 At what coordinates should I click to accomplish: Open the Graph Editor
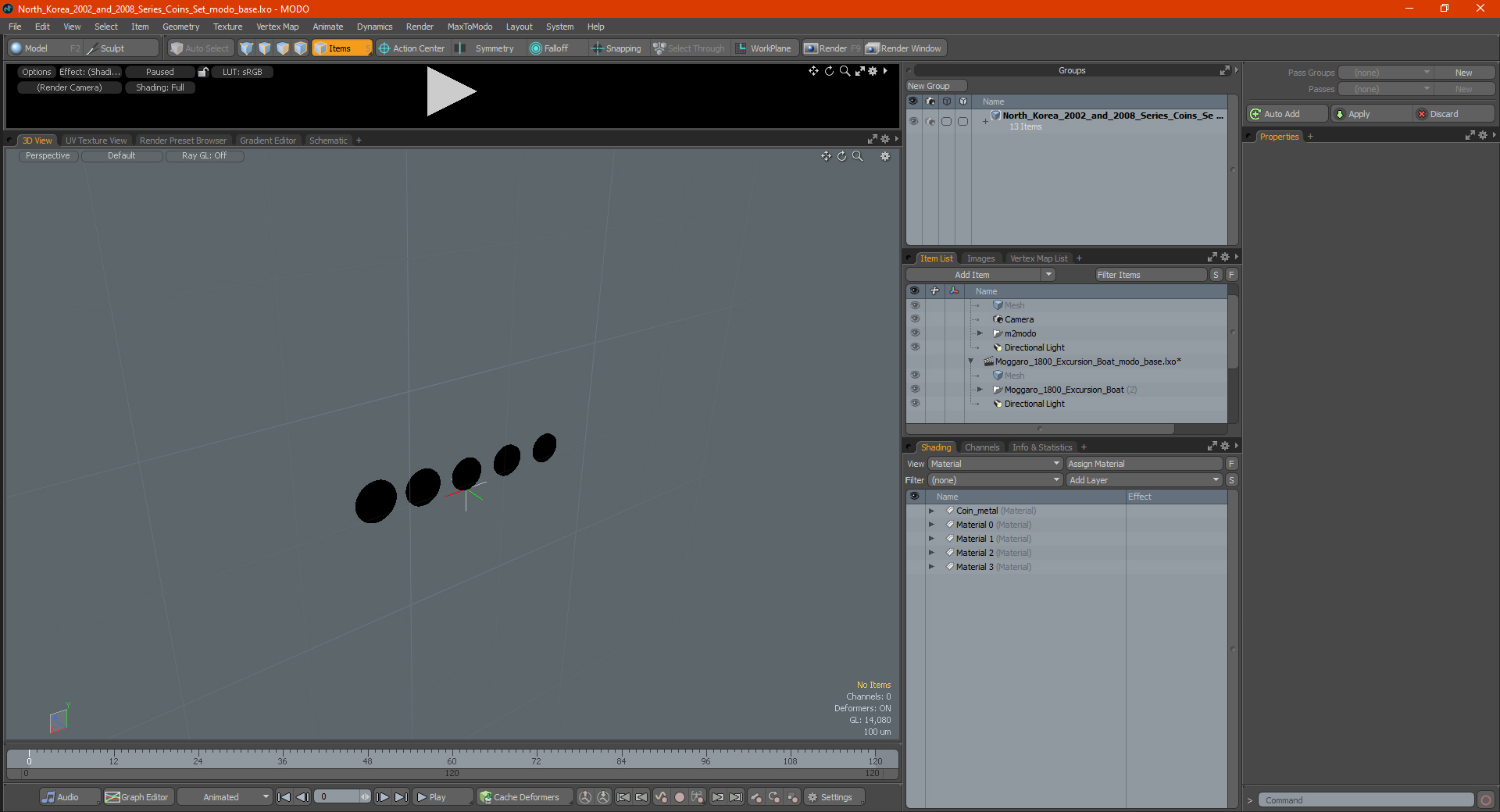pyautogui.click(x=137, y=797)
